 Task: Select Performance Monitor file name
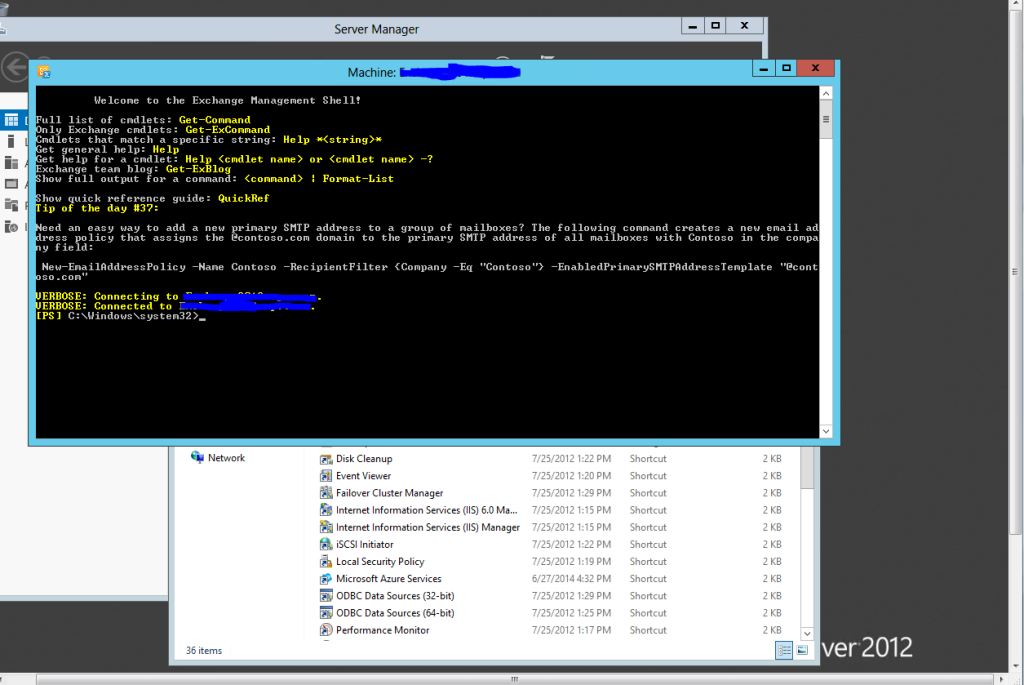pyautogui.click(x=383, y=630)
